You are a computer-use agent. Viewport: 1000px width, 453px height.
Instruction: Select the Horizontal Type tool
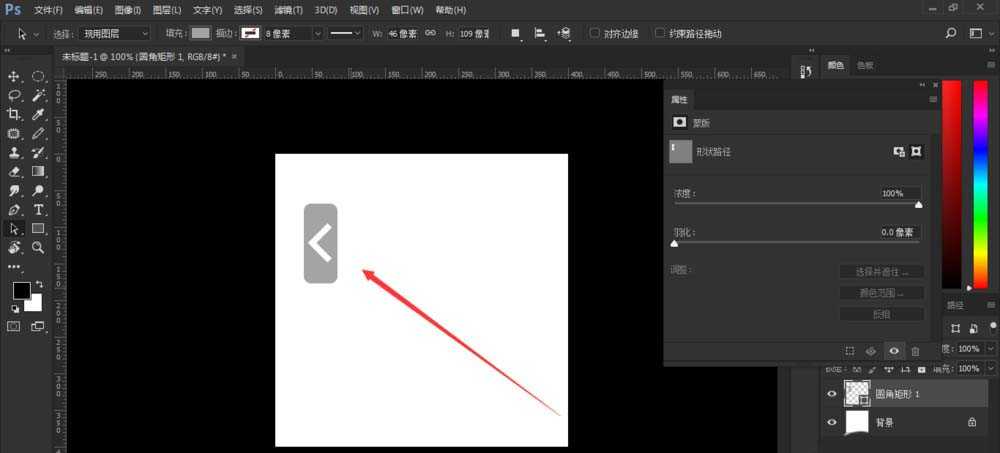pyautogui.click(x=38, y=209)
